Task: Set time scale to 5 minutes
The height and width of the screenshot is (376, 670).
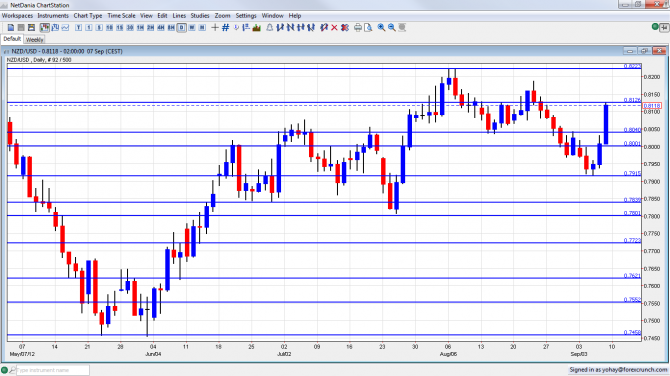Action: (x=99, y=27)
